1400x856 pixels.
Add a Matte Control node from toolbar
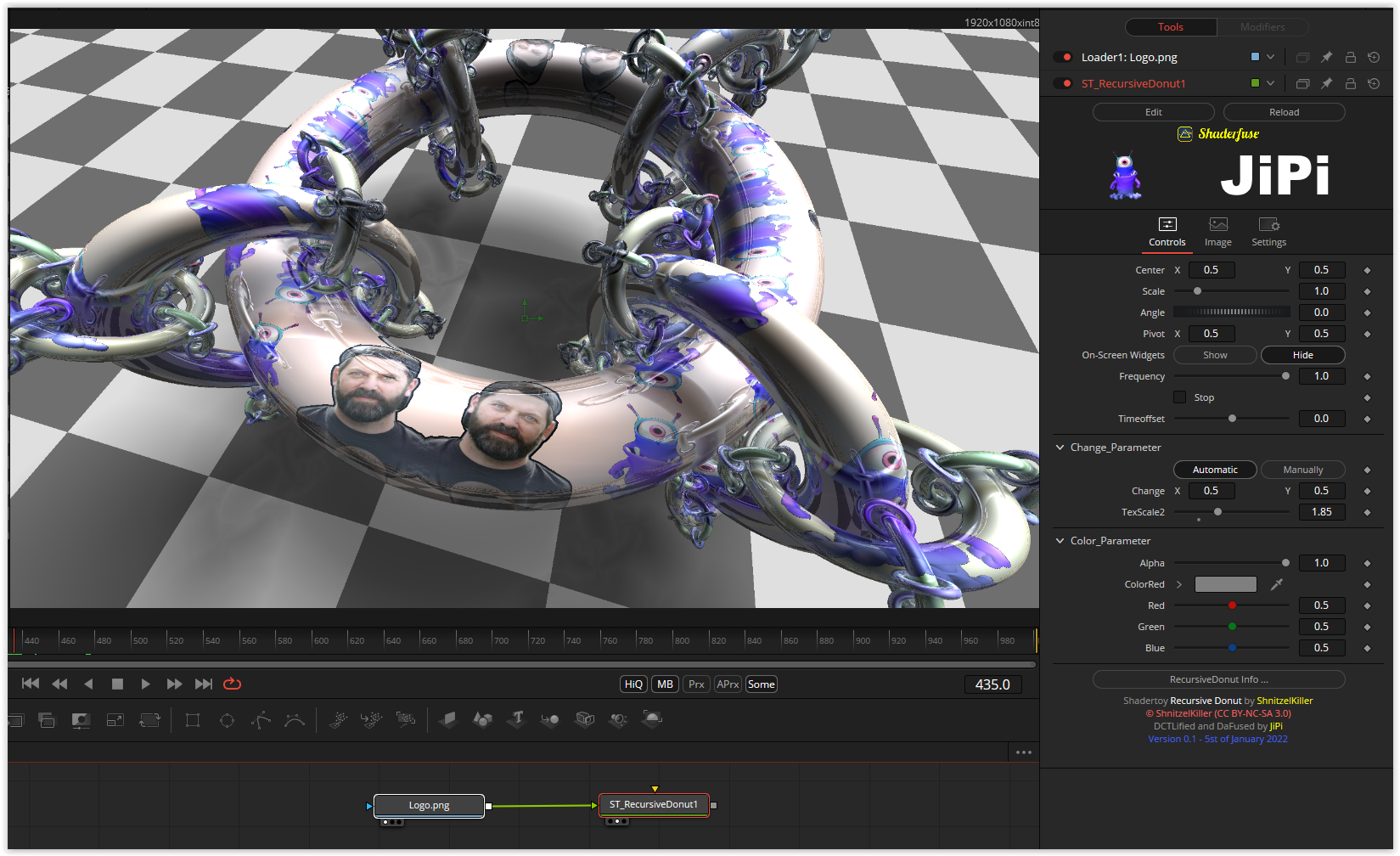[x=81, y=720]
